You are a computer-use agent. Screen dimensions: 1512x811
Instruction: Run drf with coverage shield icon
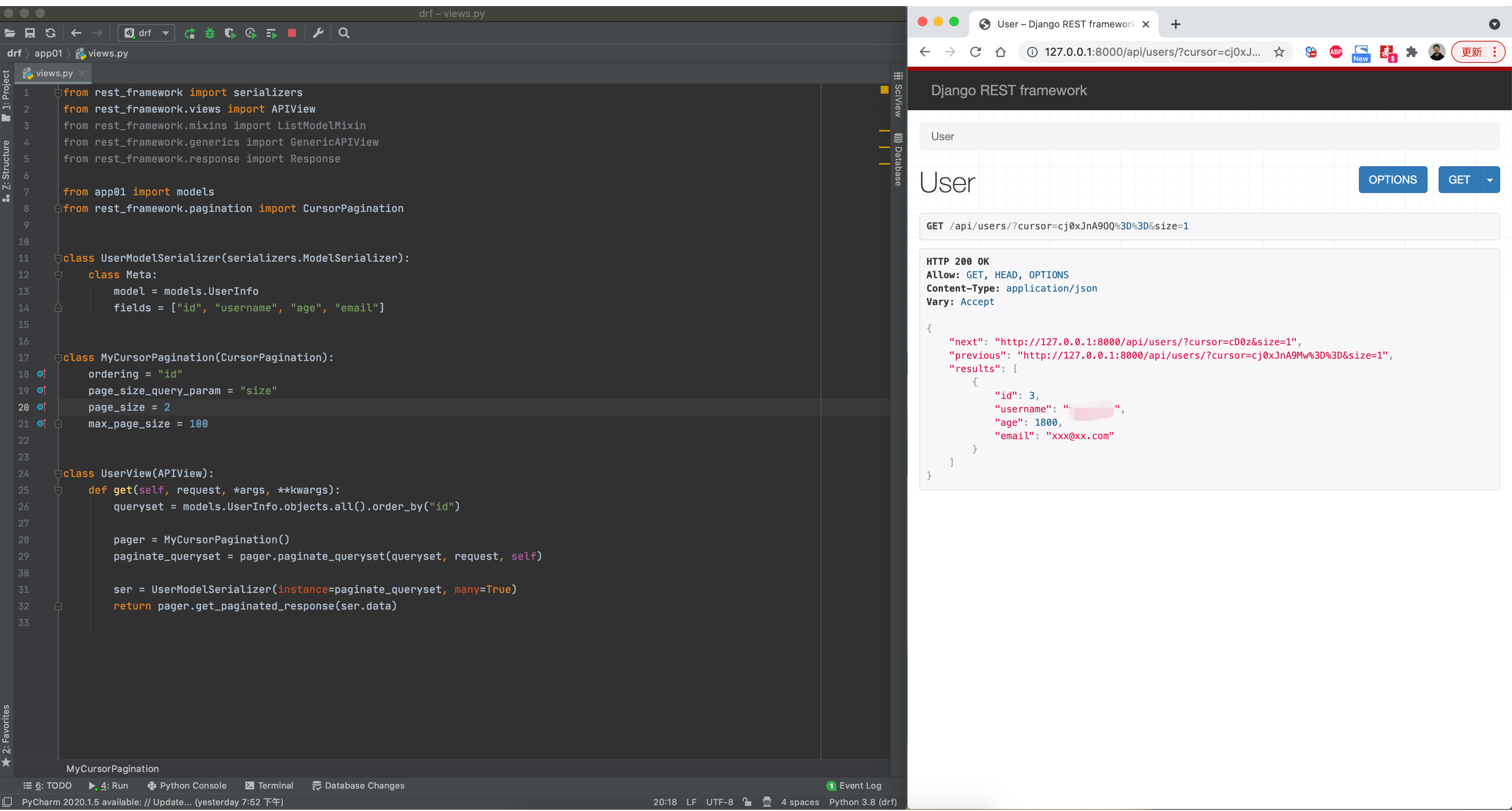[230, 34]
